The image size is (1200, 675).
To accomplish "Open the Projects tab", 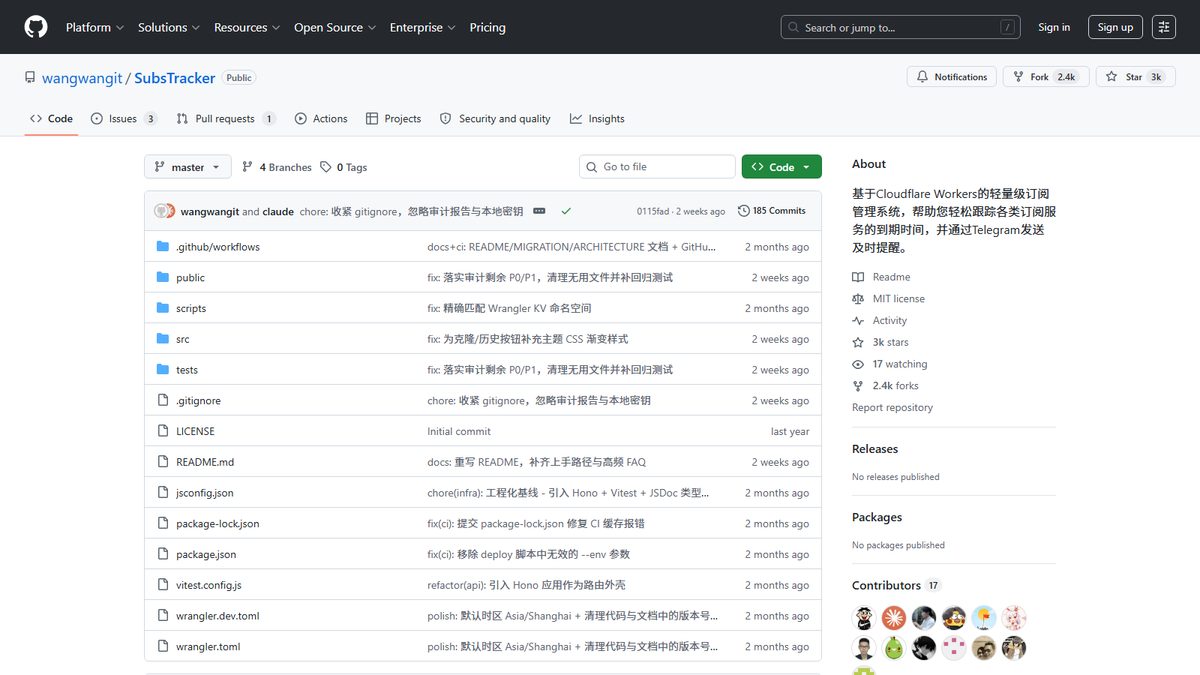I will coord(393,119).
